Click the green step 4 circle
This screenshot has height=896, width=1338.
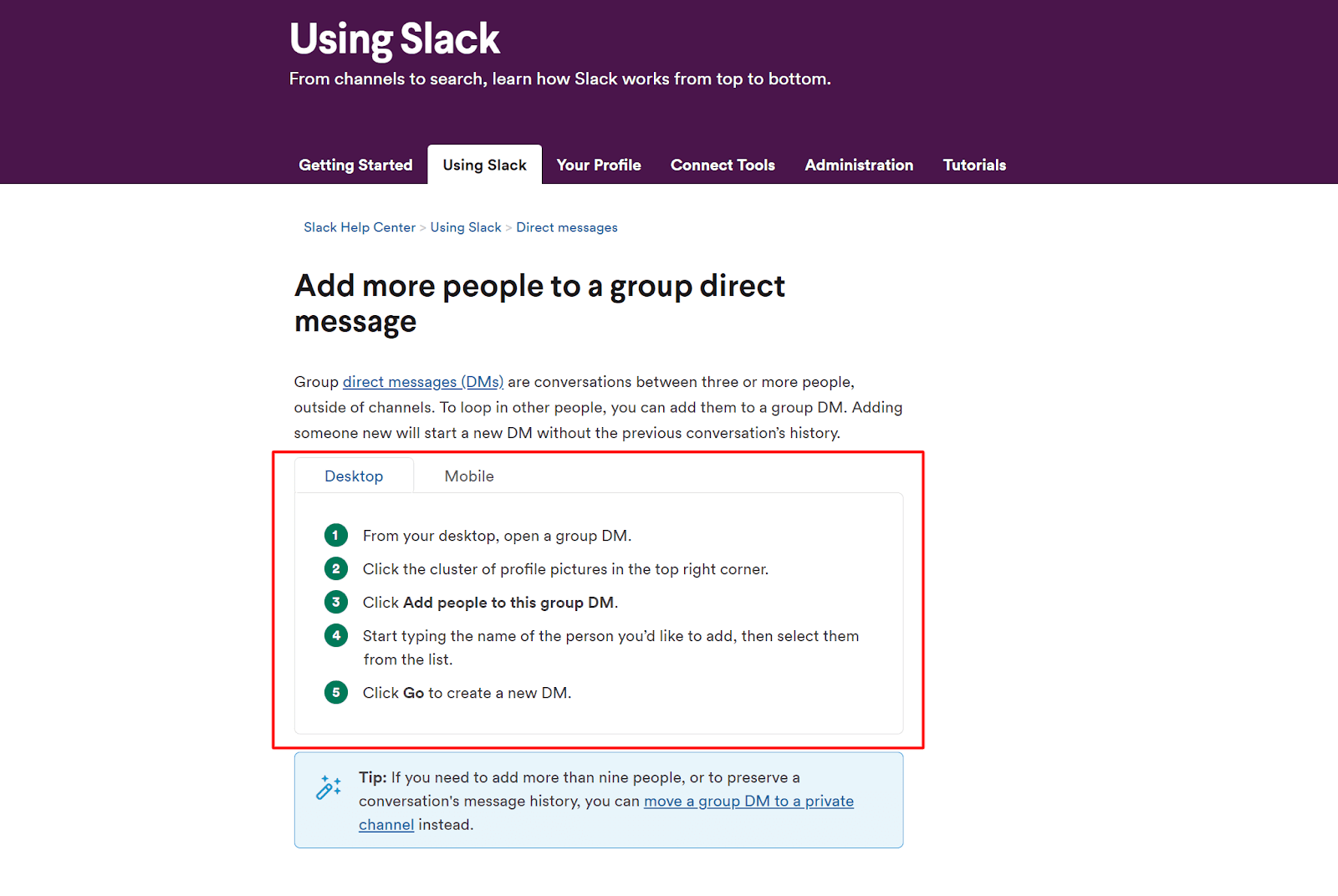(335, 635)
